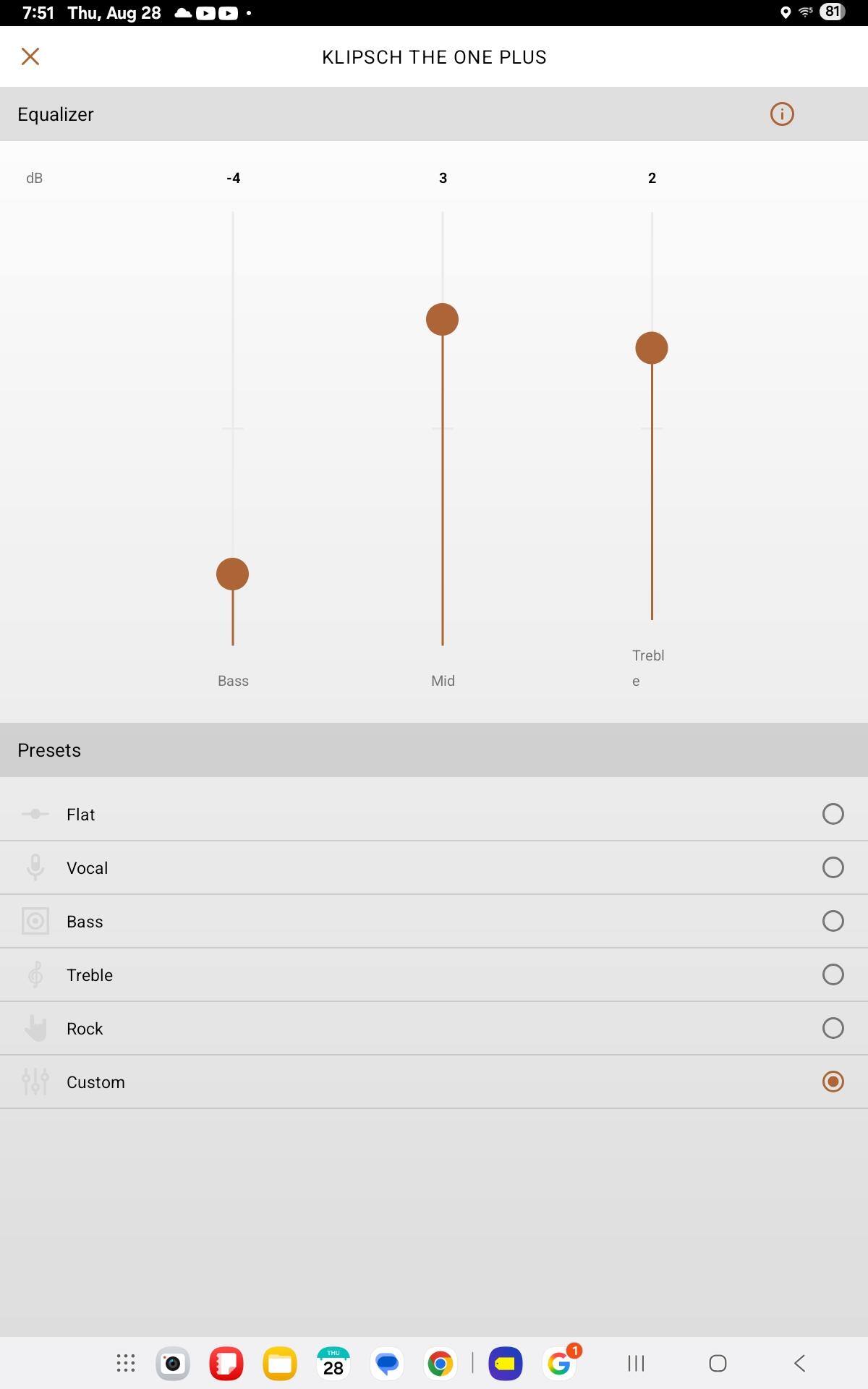Open the Camera app in taskbar

click(173, 1364)
